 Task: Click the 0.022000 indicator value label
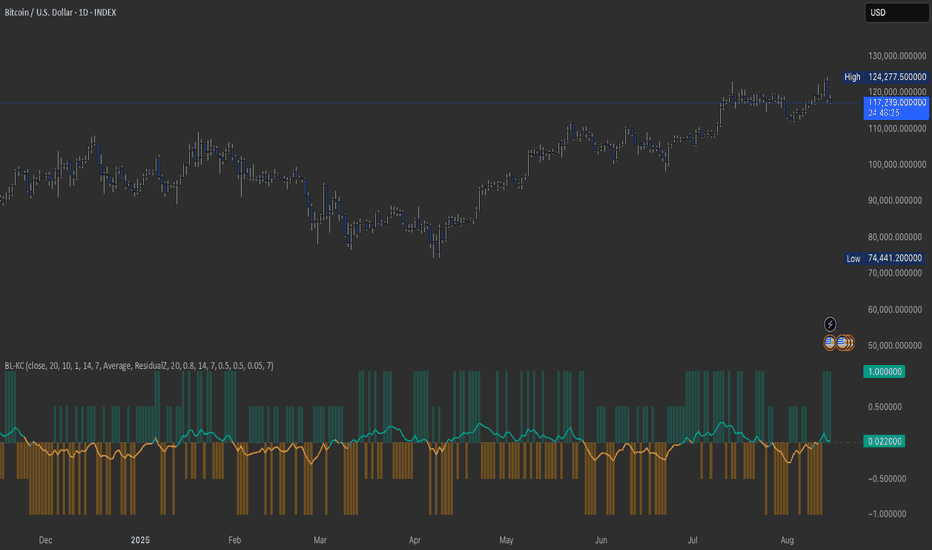[884, 441]
